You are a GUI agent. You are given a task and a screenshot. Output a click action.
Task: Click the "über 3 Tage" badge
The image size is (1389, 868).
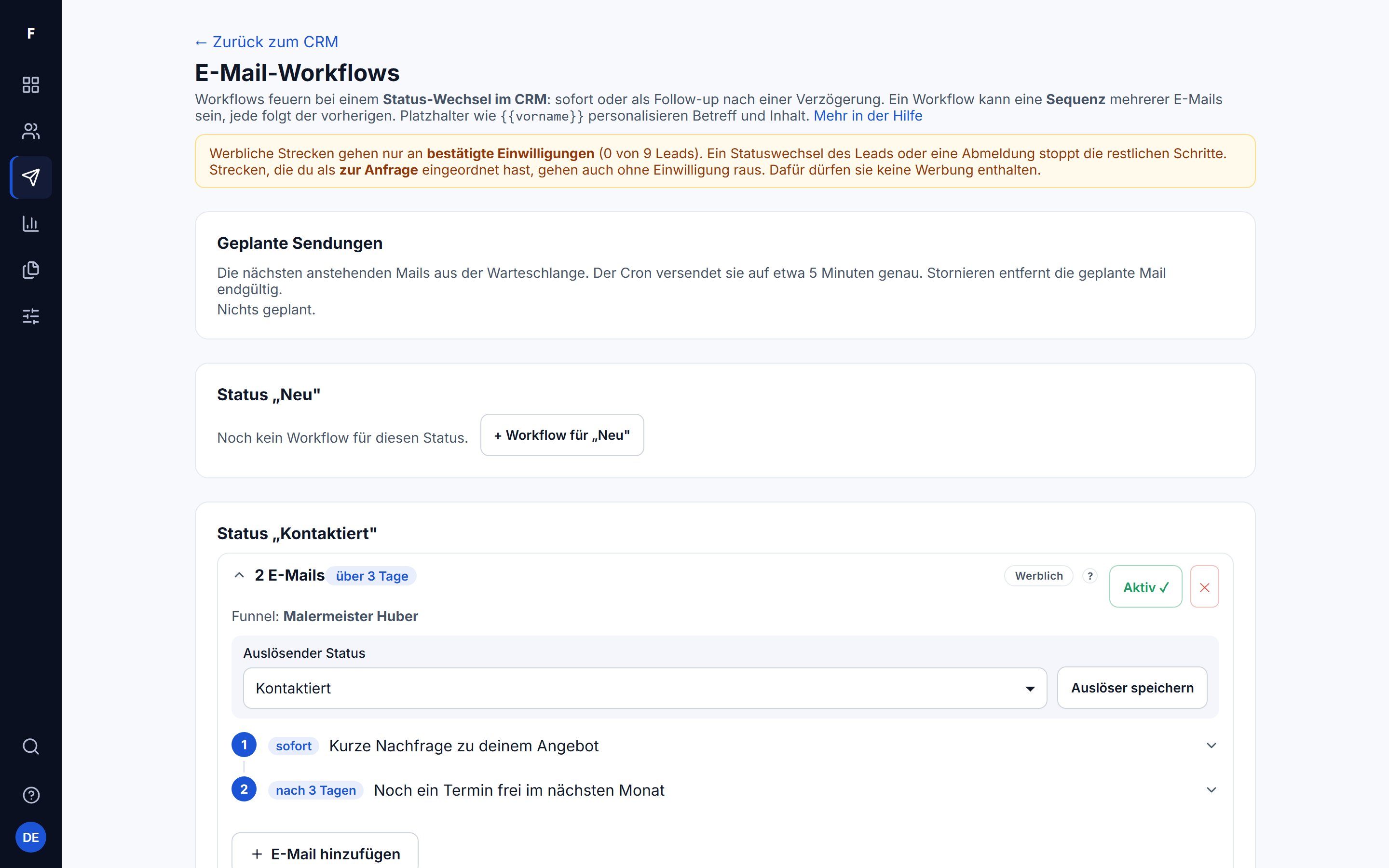(372, 576)
